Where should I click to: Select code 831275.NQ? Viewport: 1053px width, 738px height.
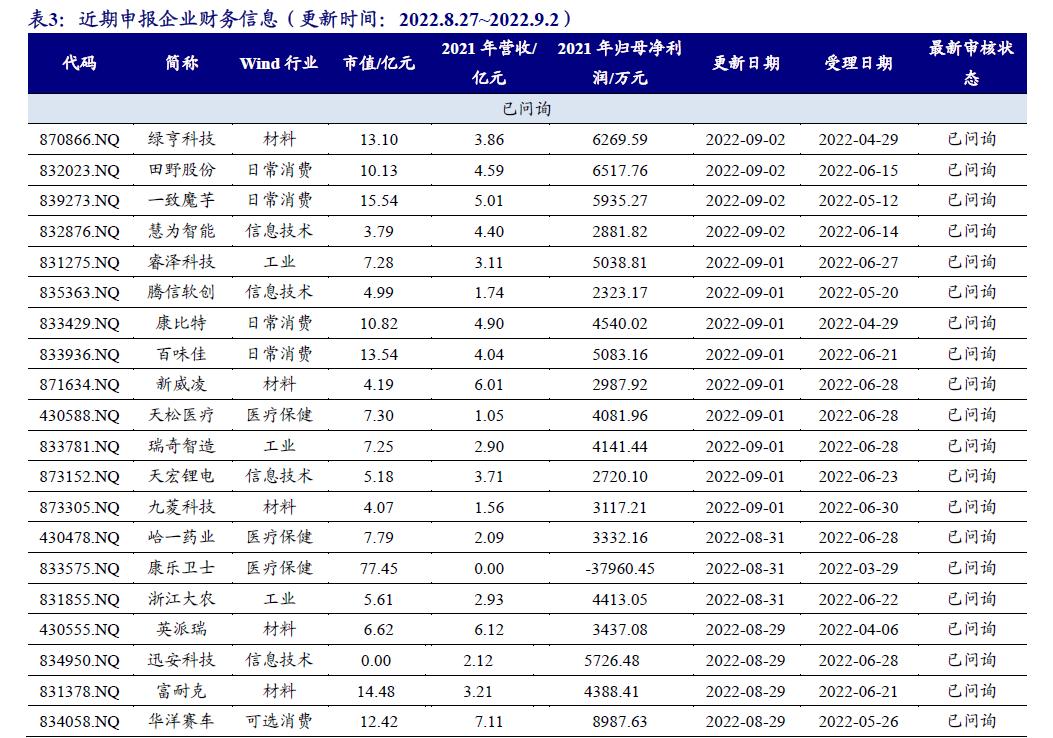click(x=79, y=263)
